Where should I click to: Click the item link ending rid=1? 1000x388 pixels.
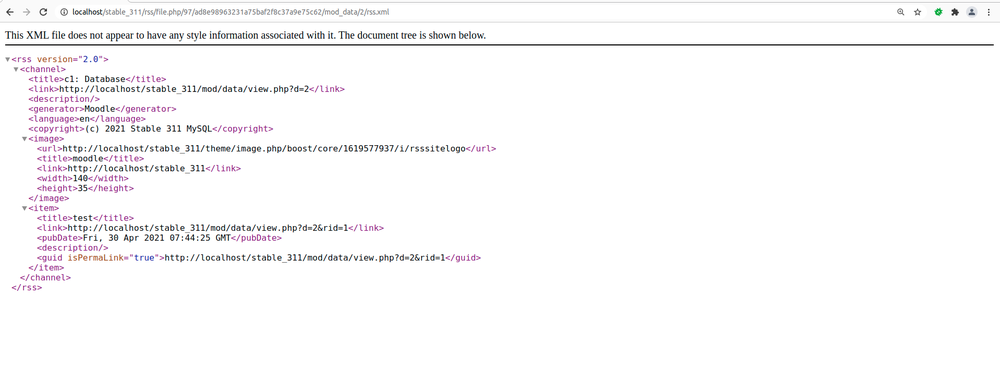click(x=209, y=228)
